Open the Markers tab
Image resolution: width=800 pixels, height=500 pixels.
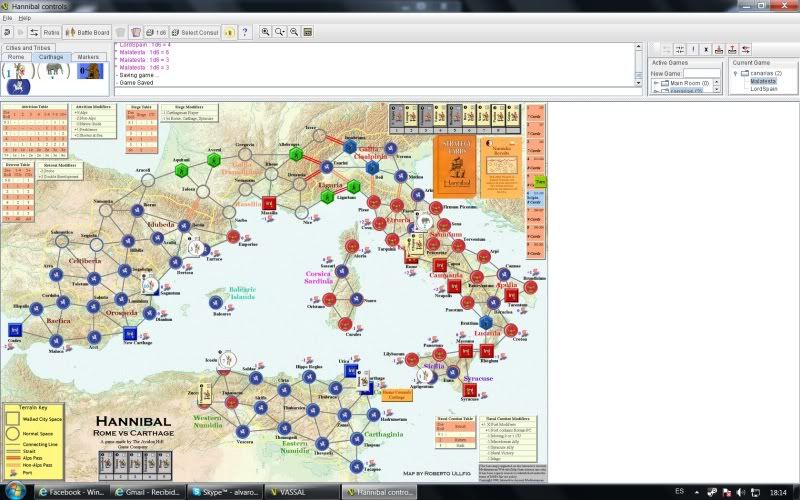[x=88, y=57]
